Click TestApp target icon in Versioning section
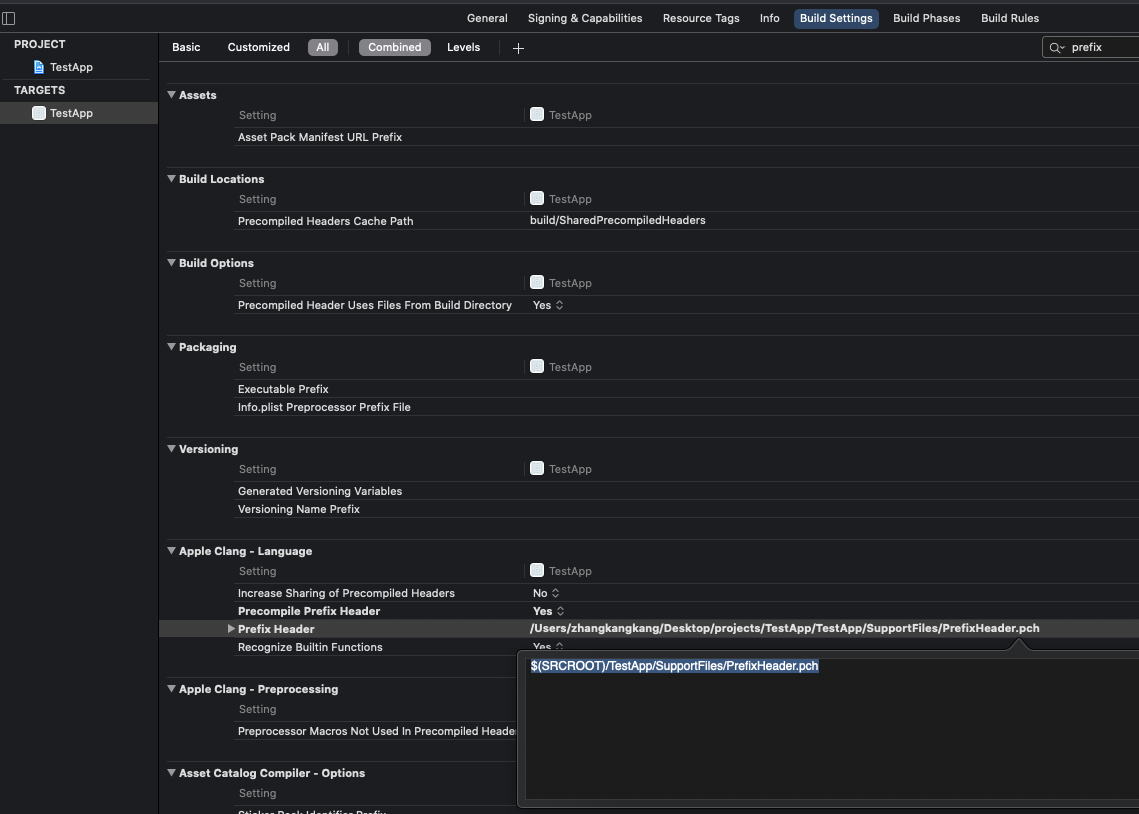1139x814 pixels. (x=537, y=469)
